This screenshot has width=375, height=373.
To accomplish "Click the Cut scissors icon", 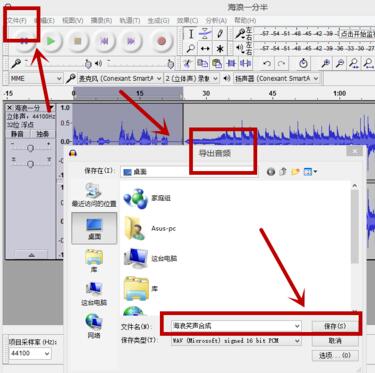I will pos(188,63).
